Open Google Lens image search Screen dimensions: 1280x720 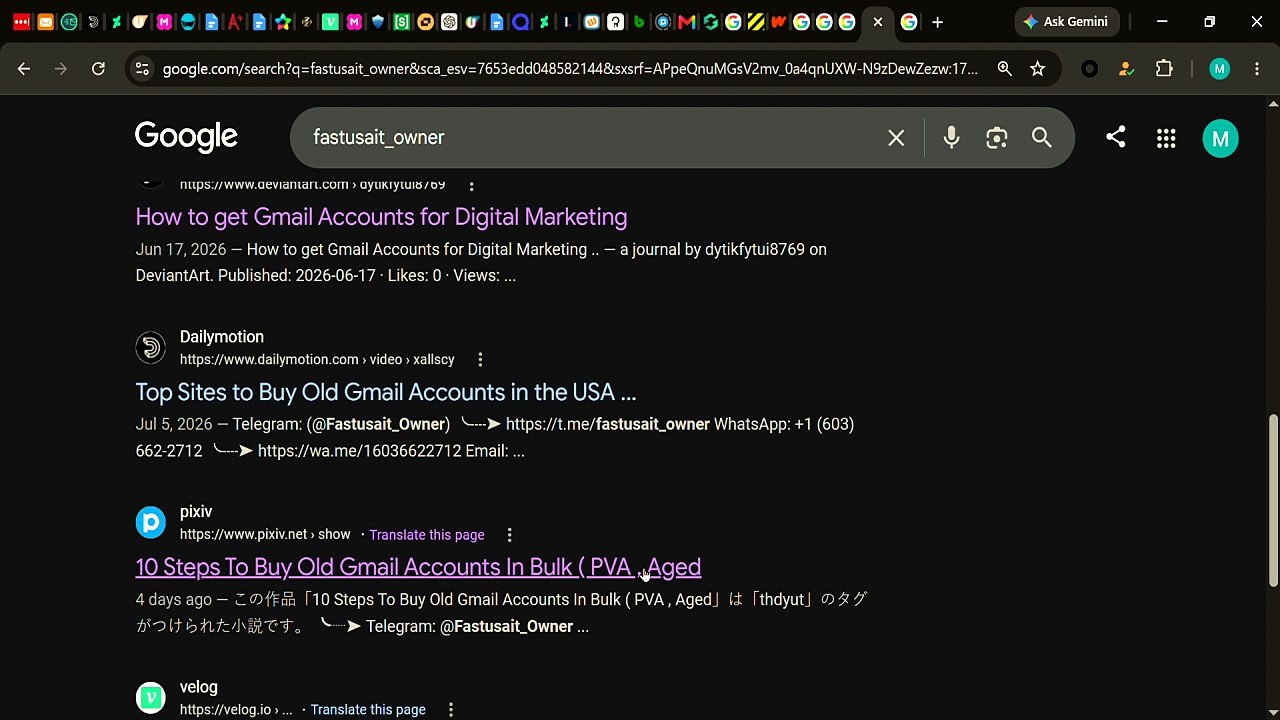[x=997, y=138]
